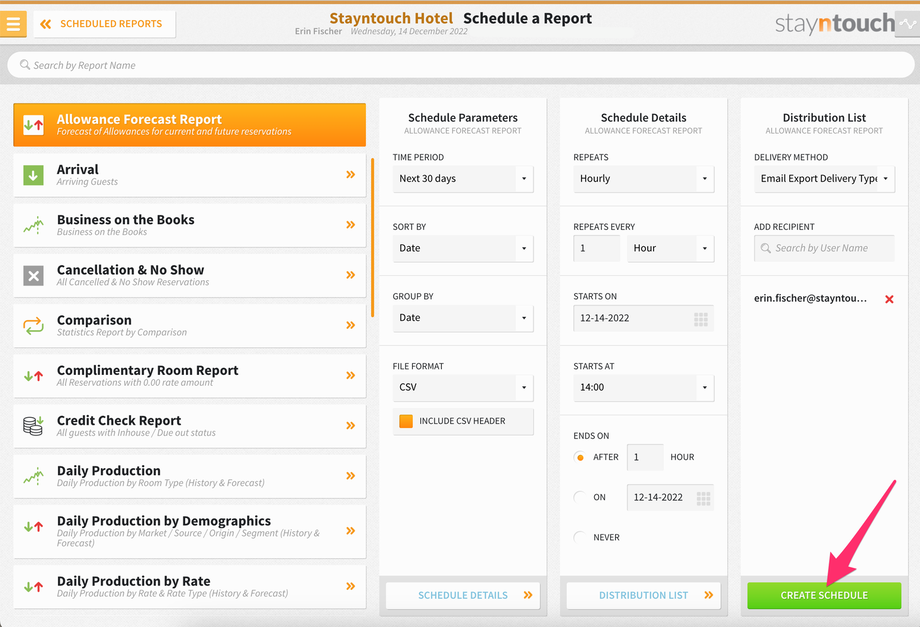The image size is (920, 627).
Task: Open the Credit Check Report chevron
Action: click(x=350, y=425)
